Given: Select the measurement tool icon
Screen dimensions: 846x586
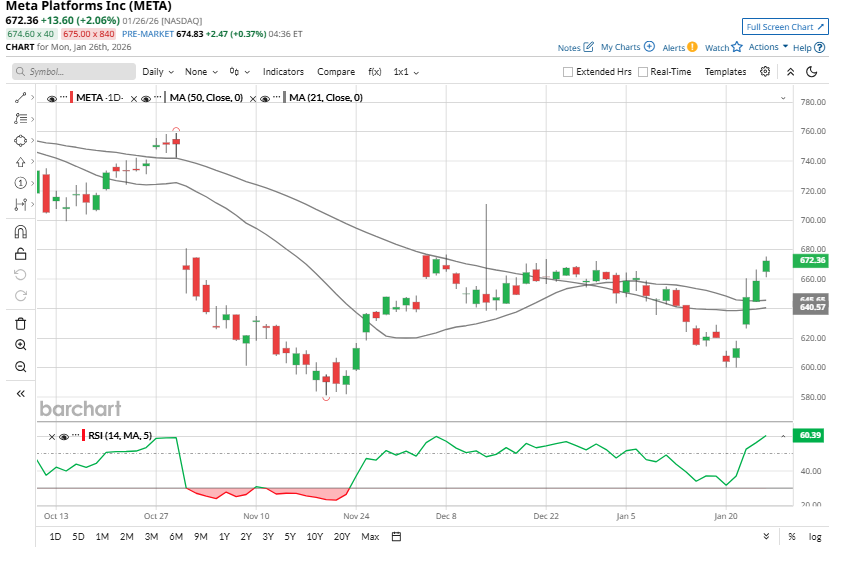Looking at the screenshot, I should pos(21,204).
